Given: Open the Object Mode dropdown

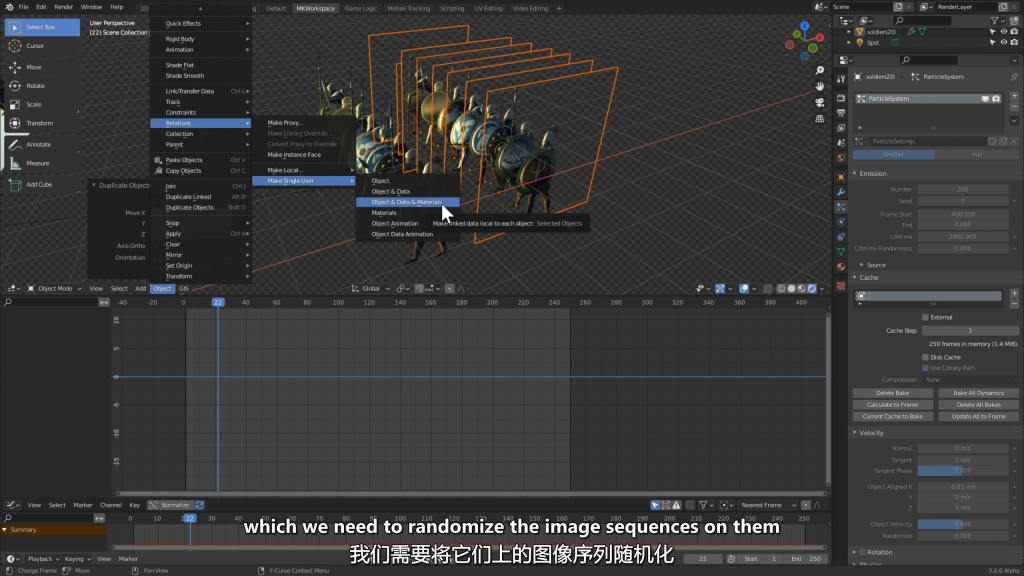Looking at the screenshot, I should pyautogui.click(x=54, y=288).
